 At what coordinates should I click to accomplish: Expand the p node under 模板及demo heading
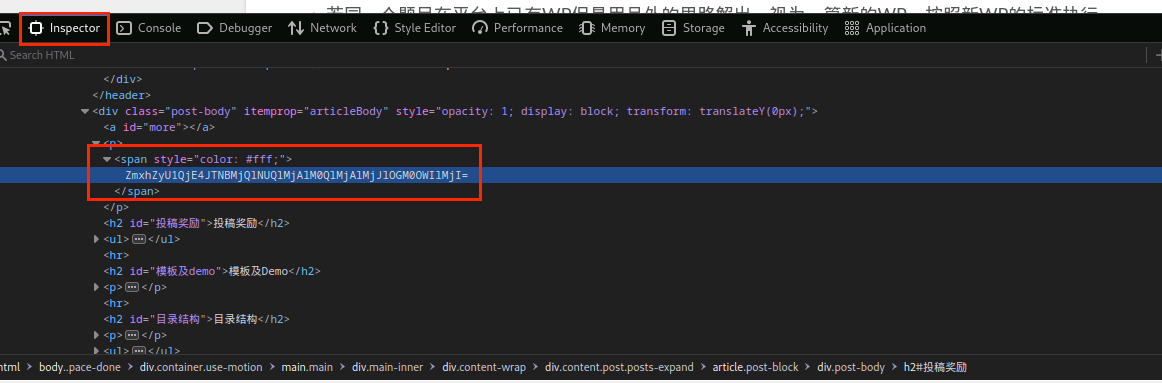(96, 287)
